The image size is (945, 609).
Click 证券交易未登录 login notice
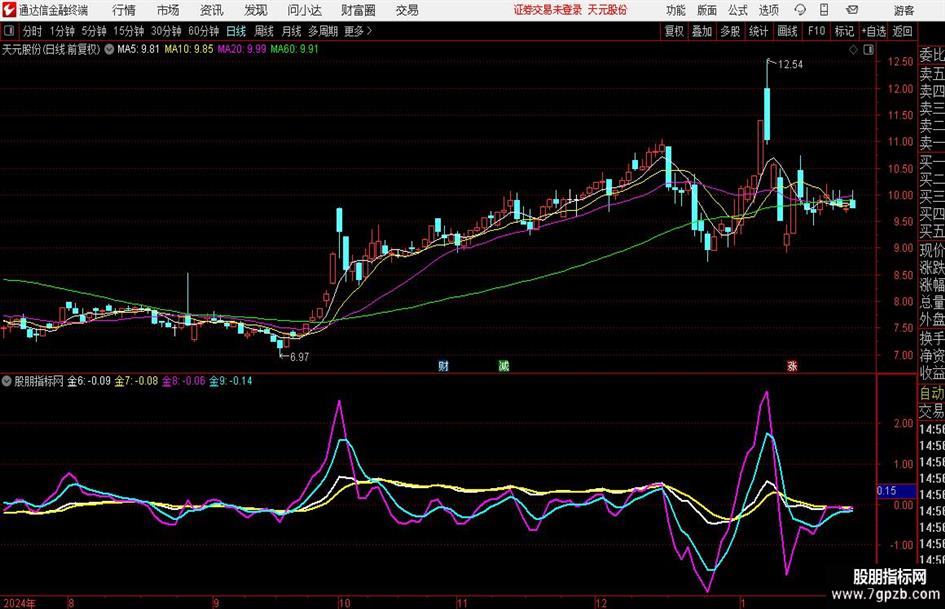tap(548, 10)
